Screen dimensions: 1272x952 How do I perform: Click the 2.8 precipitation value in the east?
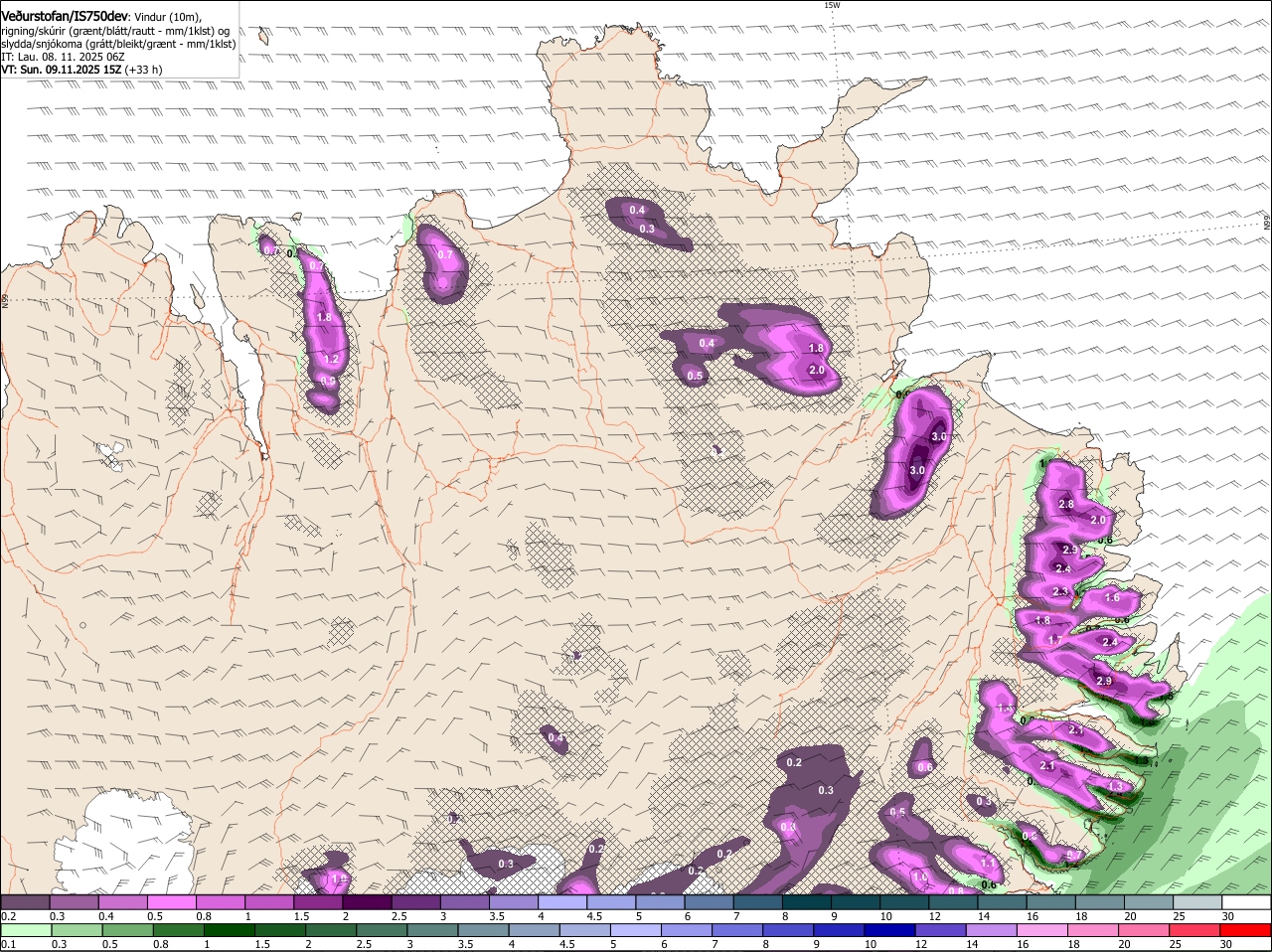(x=1066, y=505)
